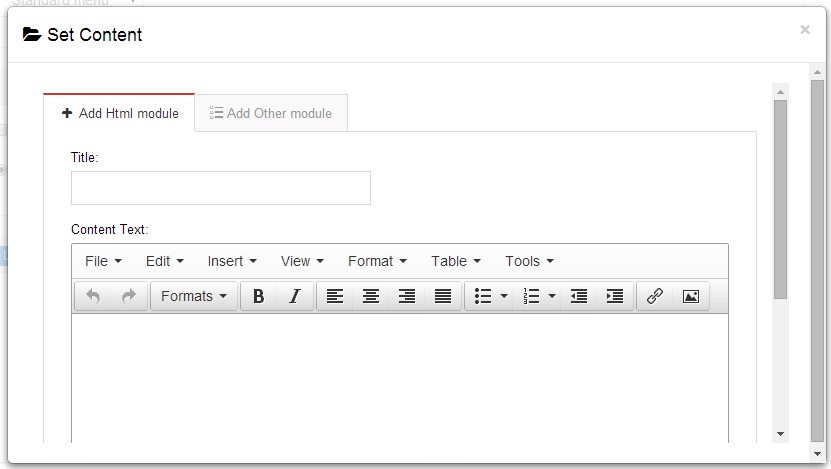Viewport: 831px width, 469px height.
Task: Increase indent of the paragraph
Action: [615, 296]
